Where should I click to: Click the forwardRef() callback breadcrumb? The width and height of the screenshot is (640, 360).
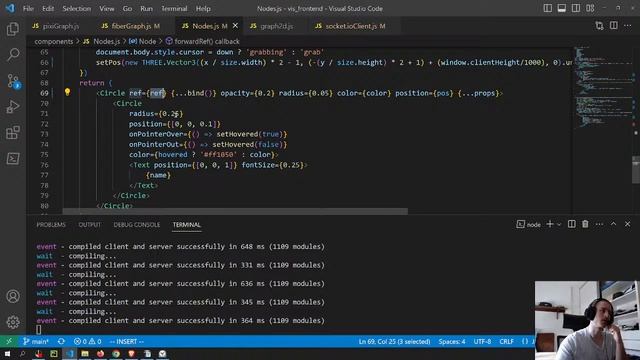[x=203, y=41]
